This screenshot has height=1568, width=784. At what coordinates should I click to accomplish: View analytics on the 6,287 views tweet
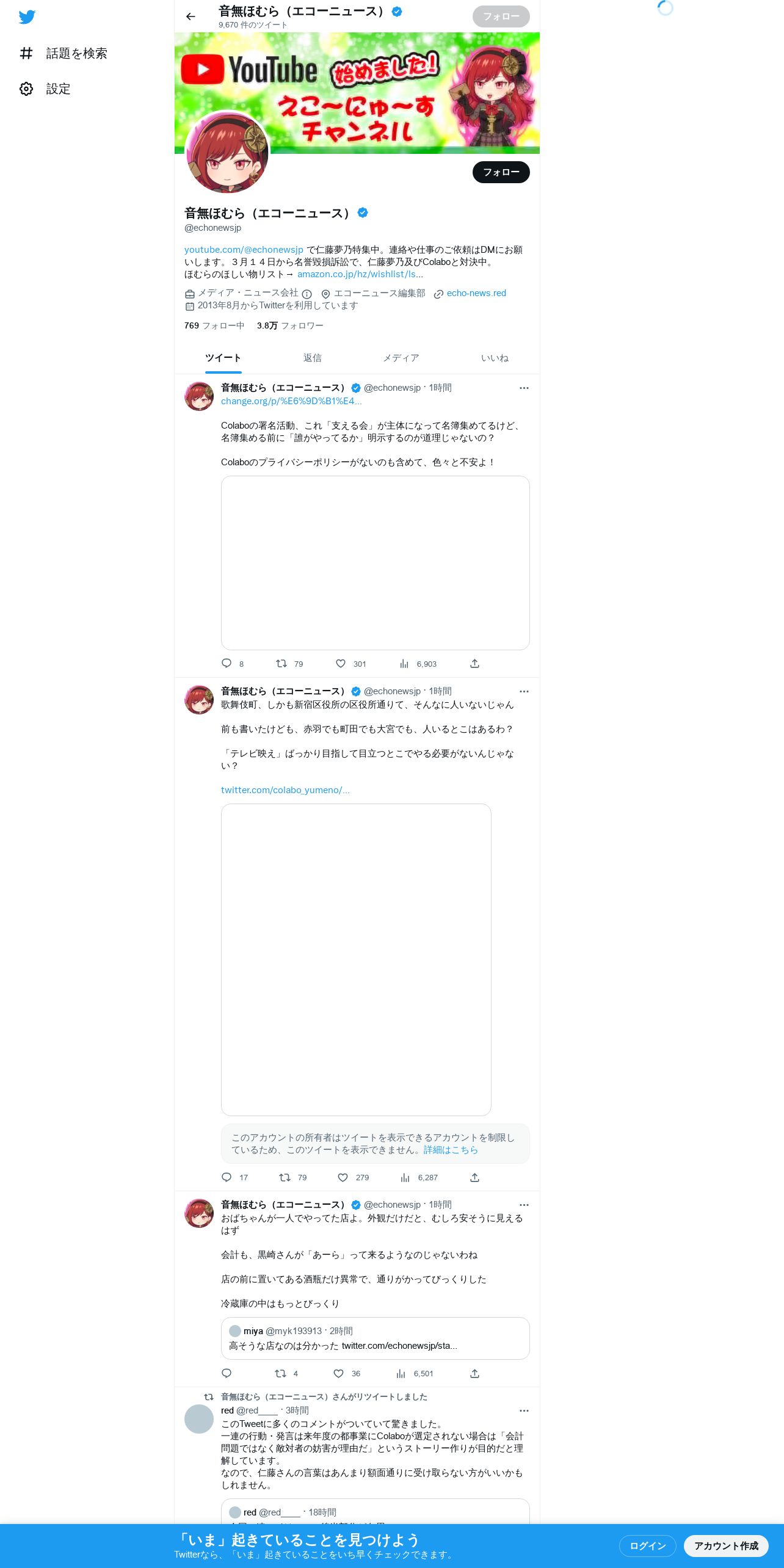(405, 1177)
